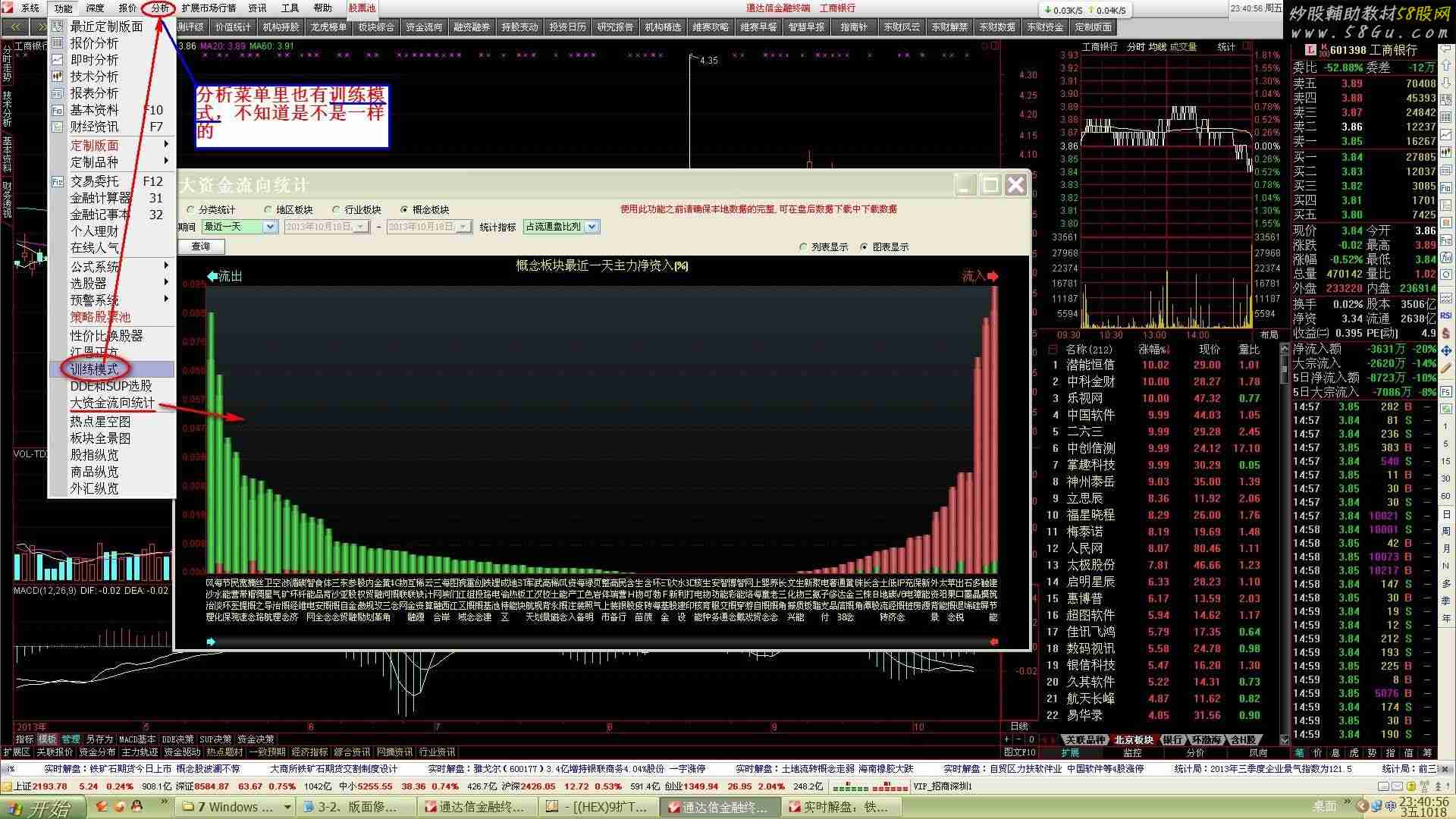
Task: Click the cyan scroll-left arrow under chart
Action: pyautogui.click(x=211, y=642)
